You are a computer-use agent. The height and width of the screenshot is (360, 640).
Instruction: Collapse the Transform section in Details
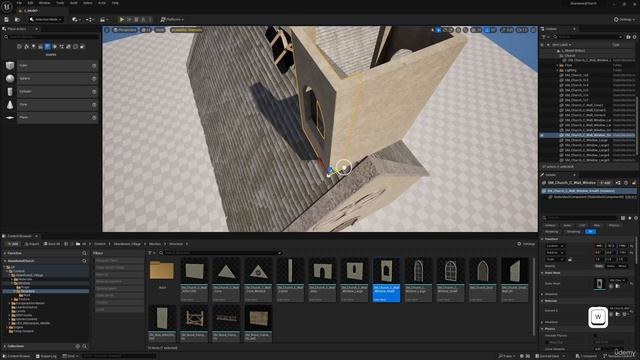pos(542,239)
